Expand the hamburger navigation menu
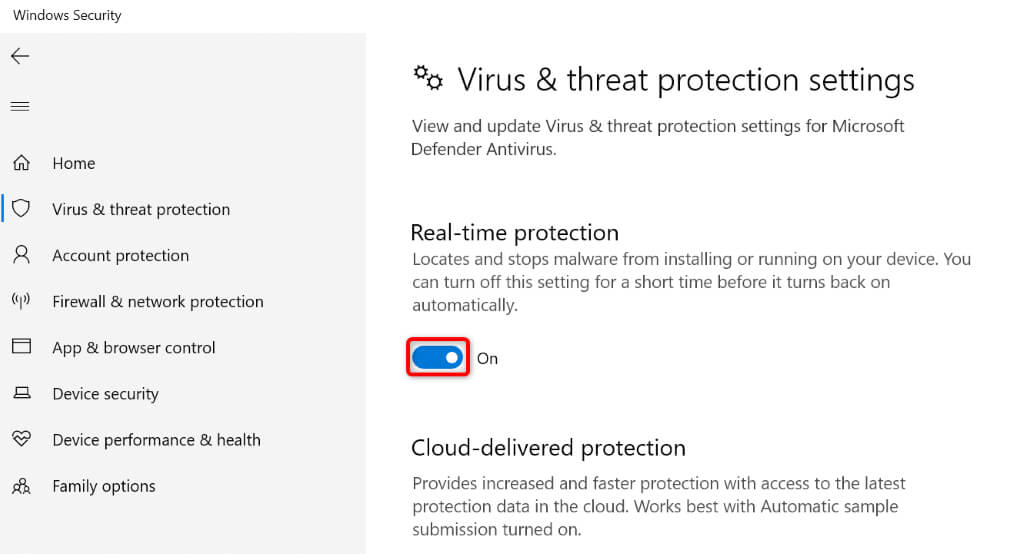Screen dimensions: 1024x554 click(20, 106)
